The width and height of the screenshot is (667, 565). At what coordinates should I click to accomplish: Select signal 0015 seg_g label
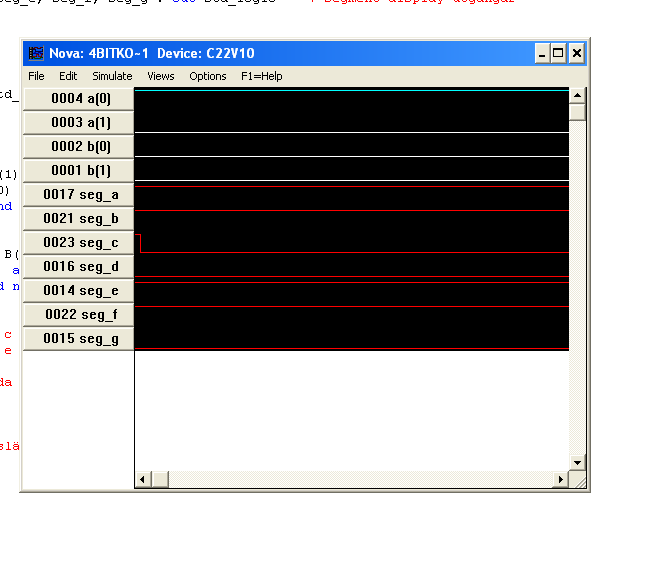[79, 338]
